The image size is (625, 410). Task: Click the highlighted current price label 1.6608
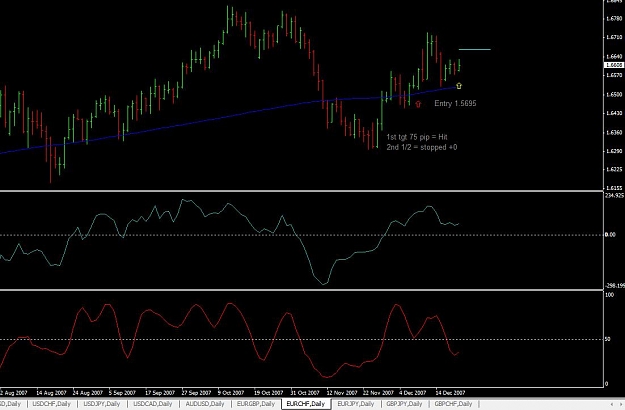click(x=614, y=65)
